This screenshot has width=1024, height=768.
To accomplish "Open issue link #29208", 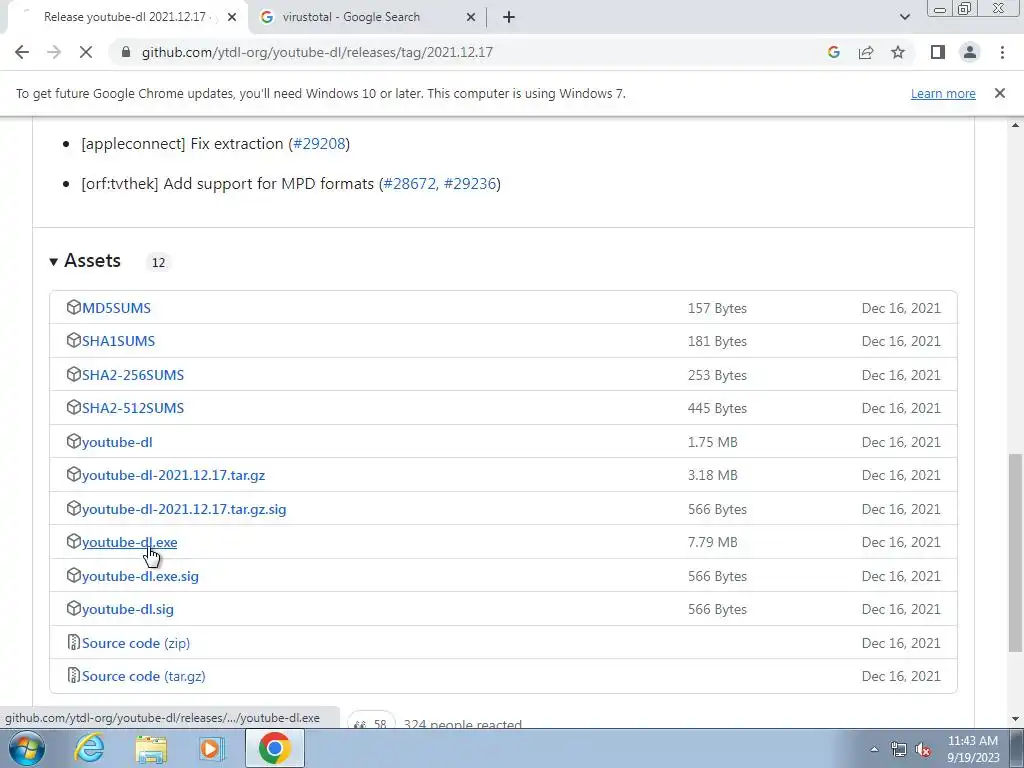I will (319, 144).
